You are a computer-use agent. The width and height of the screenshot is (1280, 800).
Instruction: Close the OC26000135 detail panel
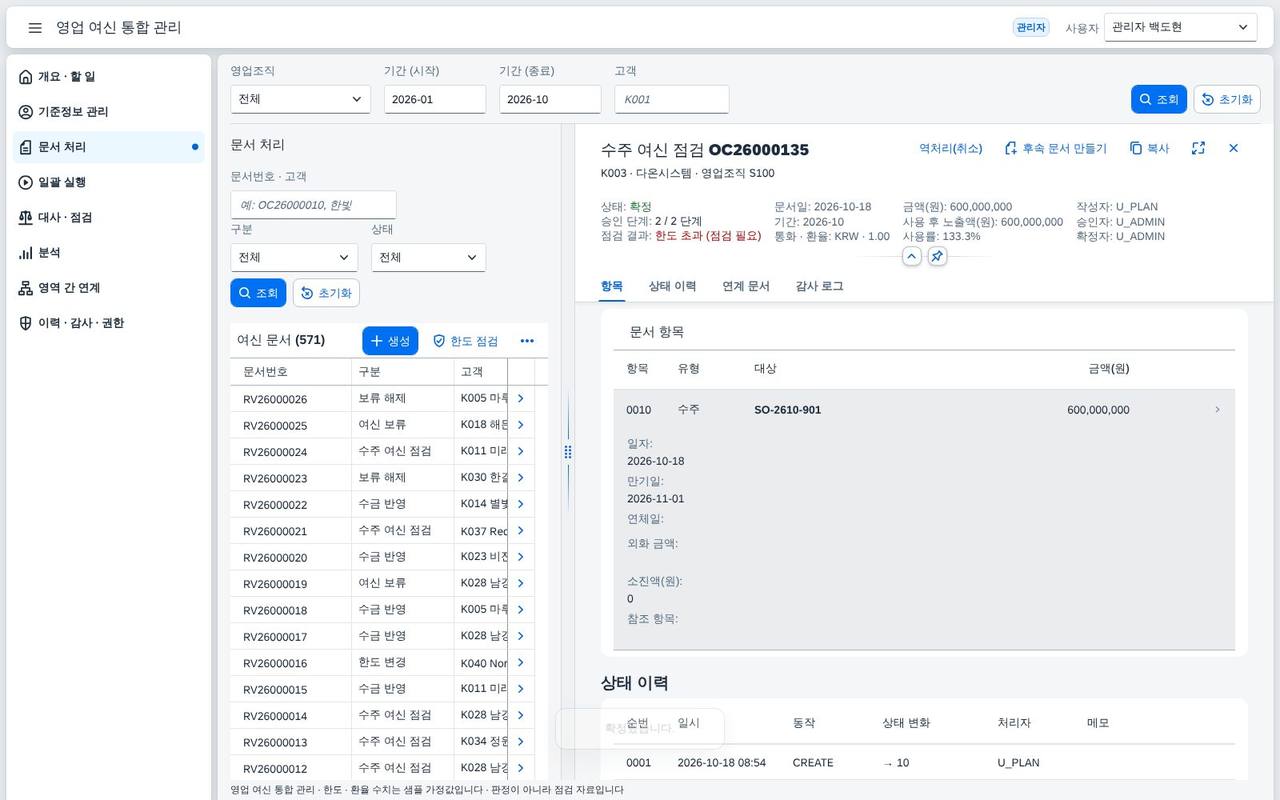click(1233, 148)
